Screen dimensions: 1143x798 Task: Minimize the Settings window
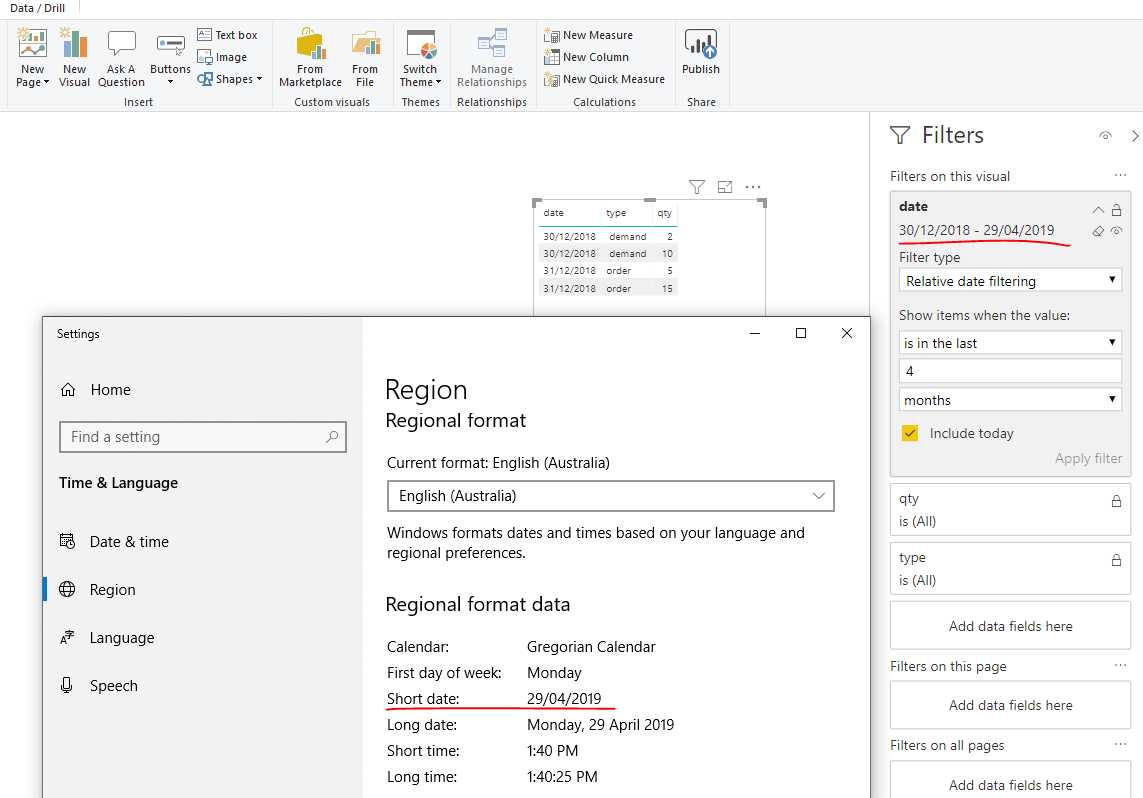click(755, 333)
